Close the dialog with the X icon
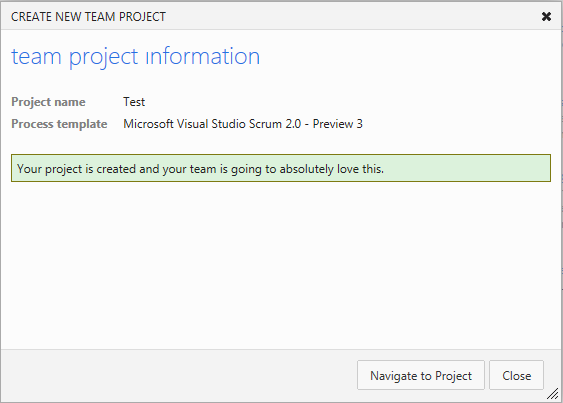563x403 pixels. 546,17
